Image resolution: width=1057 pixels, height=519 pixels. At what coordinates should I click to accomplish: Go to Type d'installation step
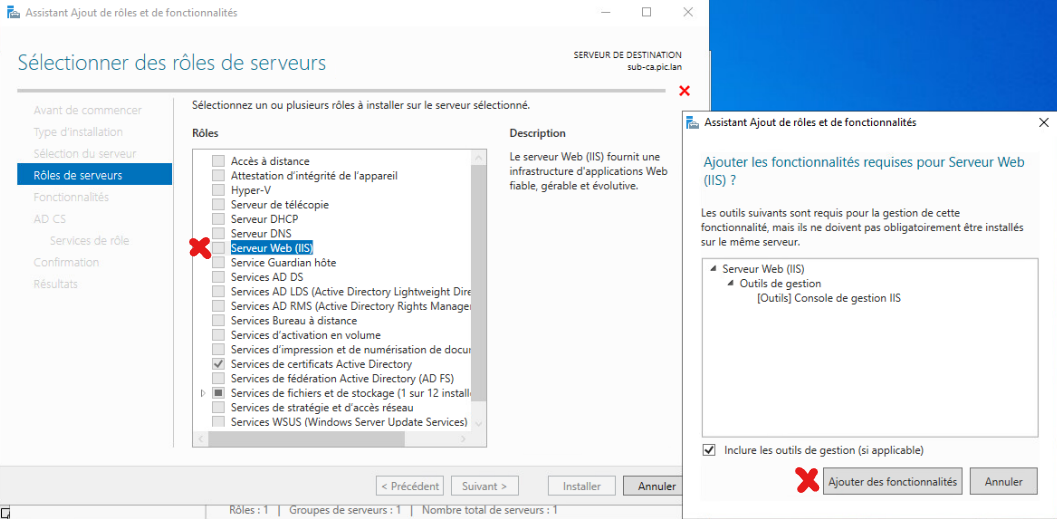[x=78, y=132]
